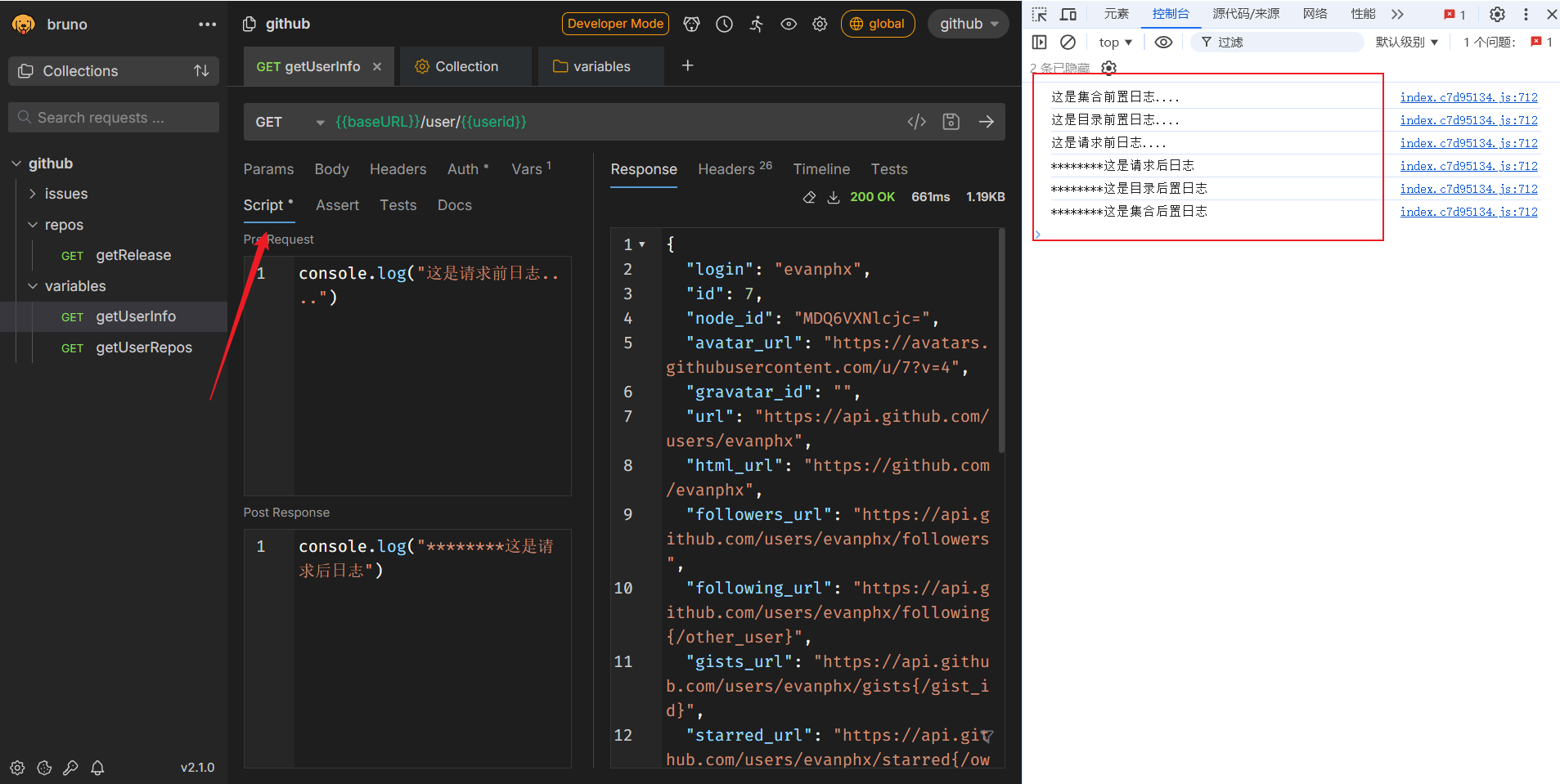
Task: Click the runner icon in the github toolbar
Action: tap(757, 24)
